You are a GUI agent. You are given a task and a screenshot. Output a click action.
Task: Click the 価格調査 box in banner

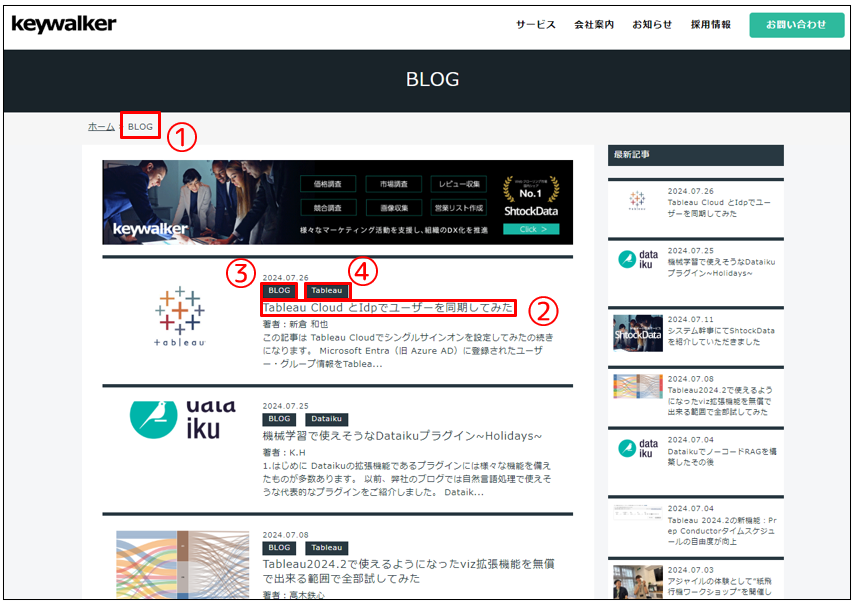(x=328, y=184)
